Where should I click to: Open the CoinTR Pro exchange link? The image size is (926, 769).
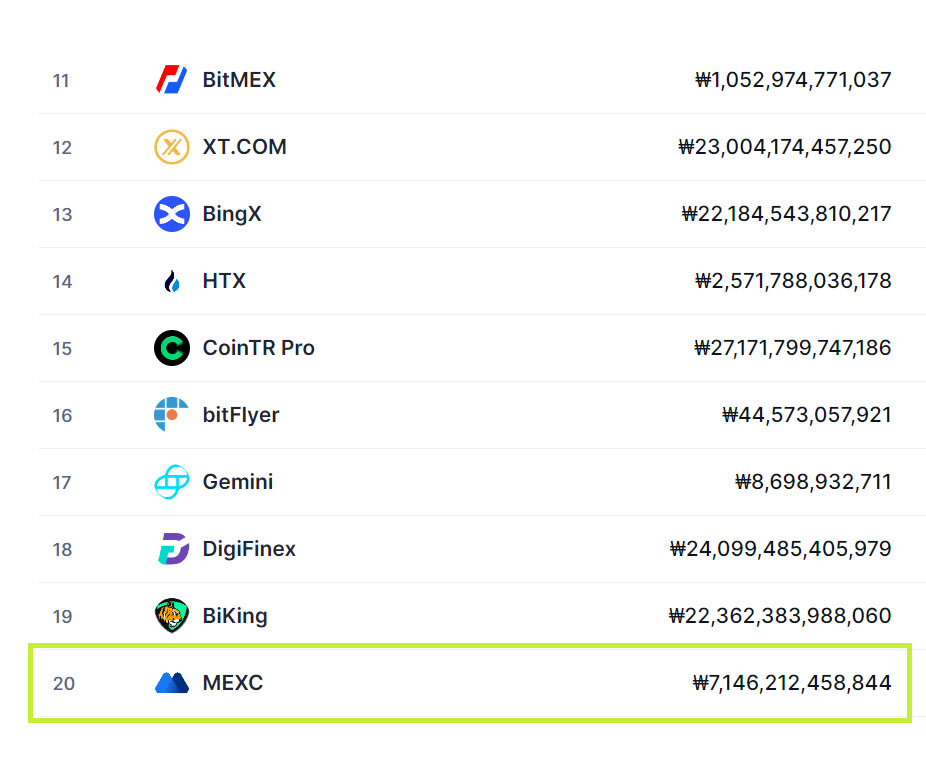(259, 348)
